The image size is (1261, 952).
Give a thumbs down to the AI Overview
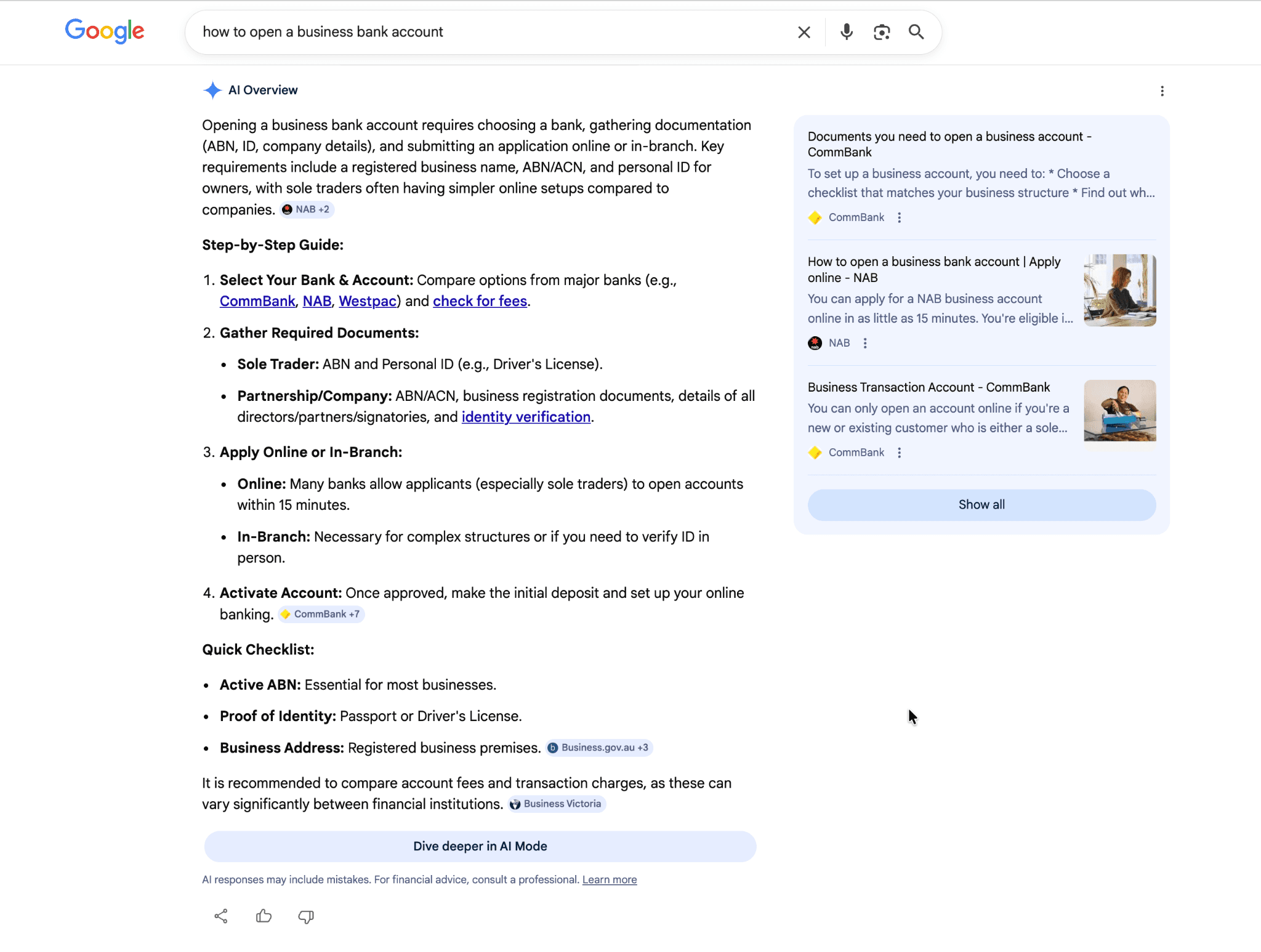pos(305,917)
